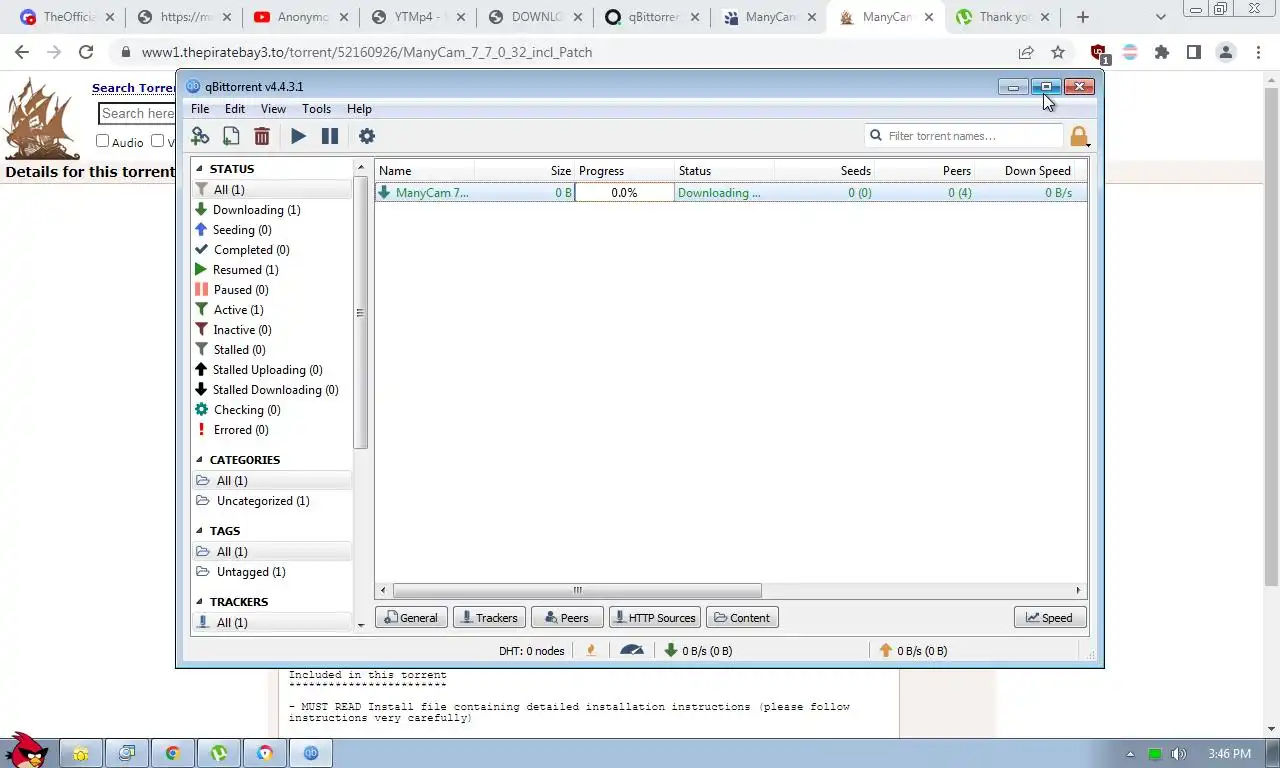Reload the Chrome page
The height and width of the screenshot is (768, 1280).
(x=86, y=52)
